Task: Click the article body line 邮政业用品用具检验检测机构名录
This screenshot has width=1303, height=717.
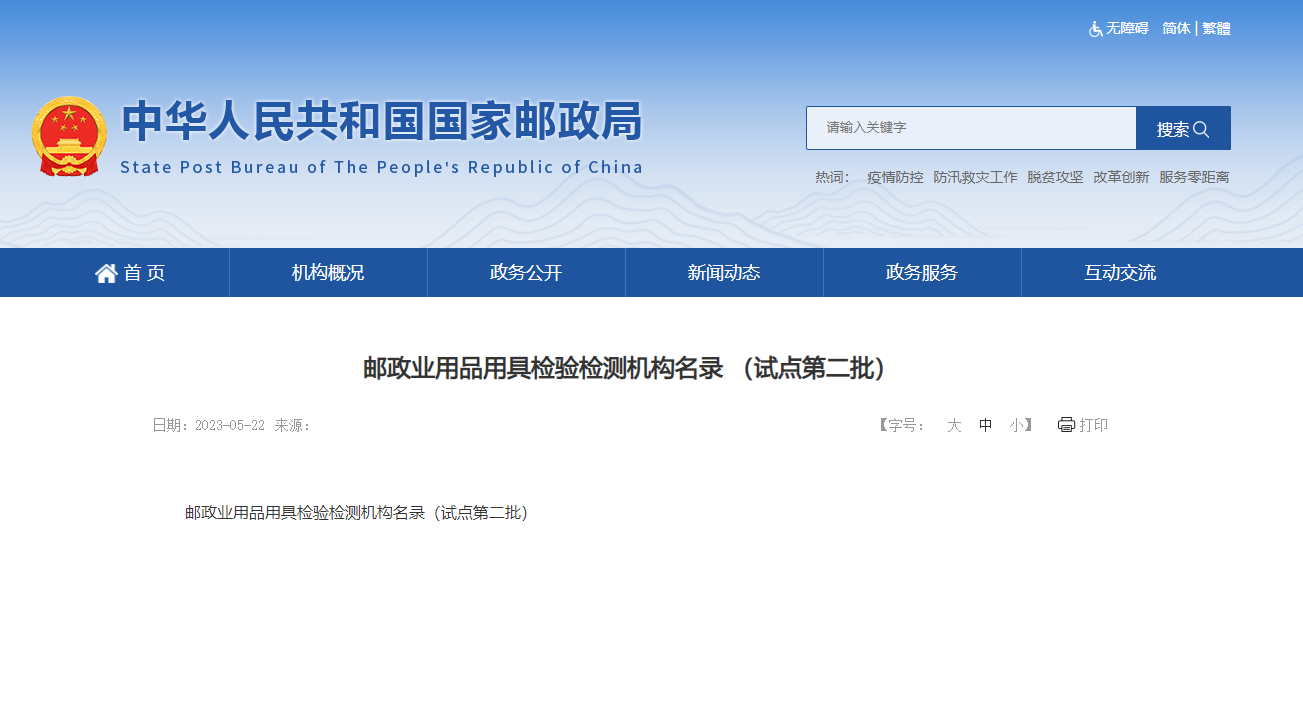Action: [356, 513]
